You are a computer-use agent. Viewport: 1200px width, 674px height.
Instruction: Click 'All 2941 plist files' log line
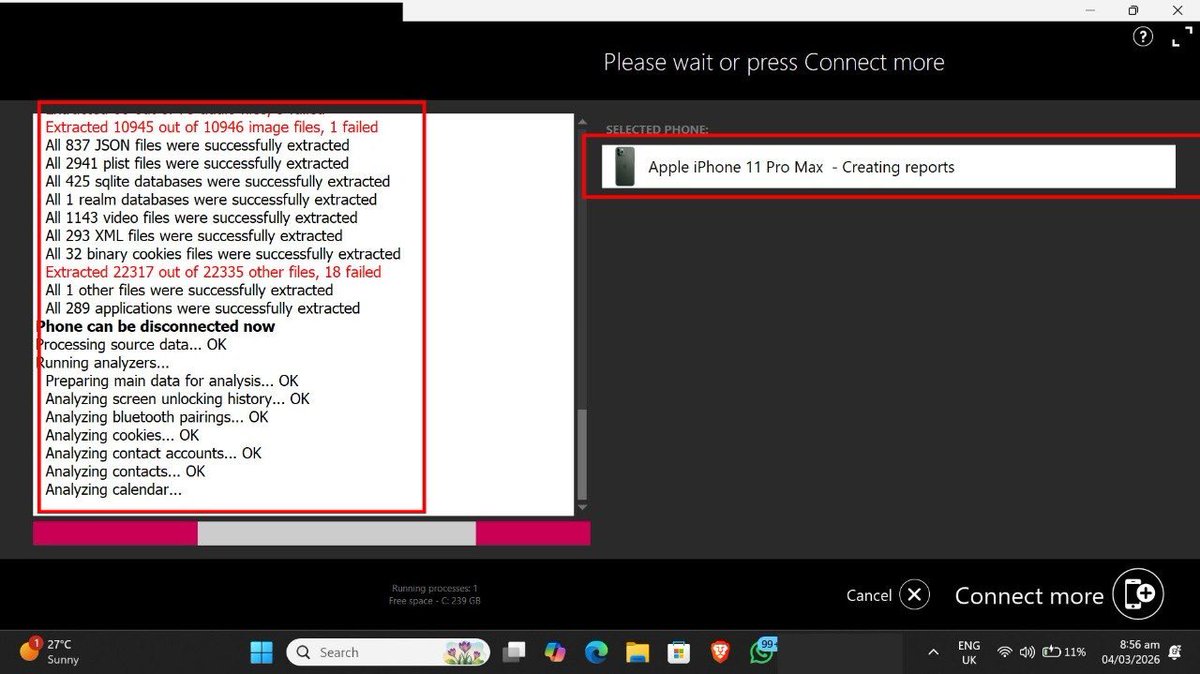[x=197, y=163]
